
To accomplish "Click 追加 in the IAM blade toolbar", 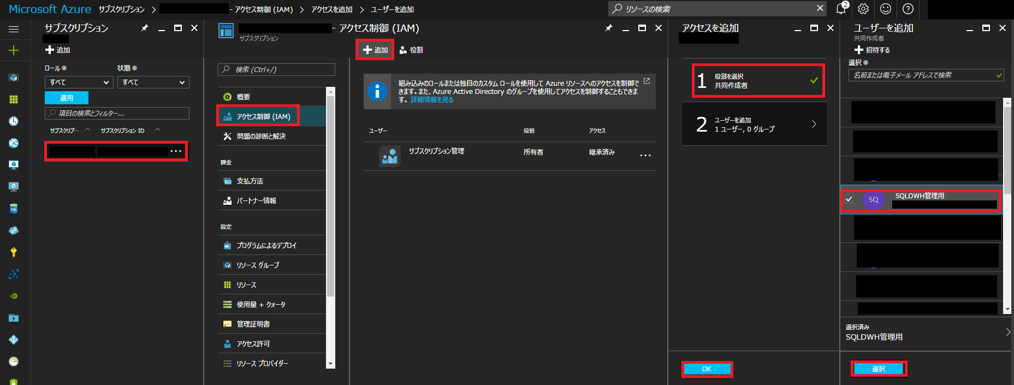I will tap(375, 50).
